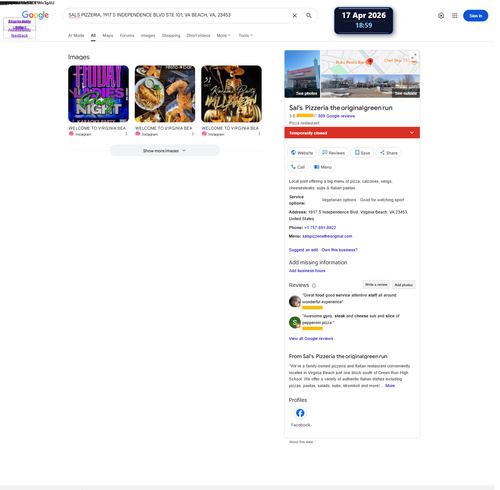
Task: Clear the search box with X icon
Action: coord(294,16)
